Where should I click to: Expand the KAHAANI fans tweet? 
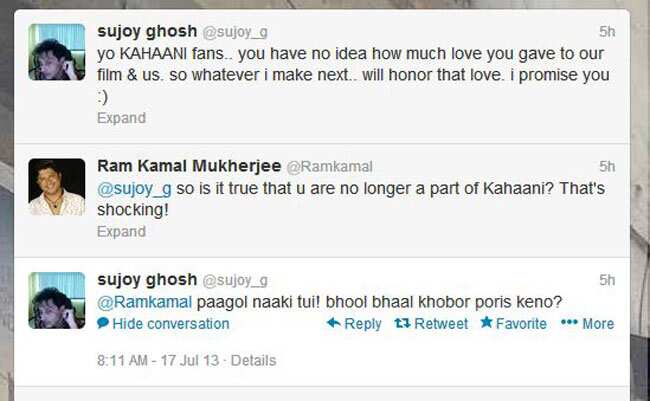click(121, 118)
